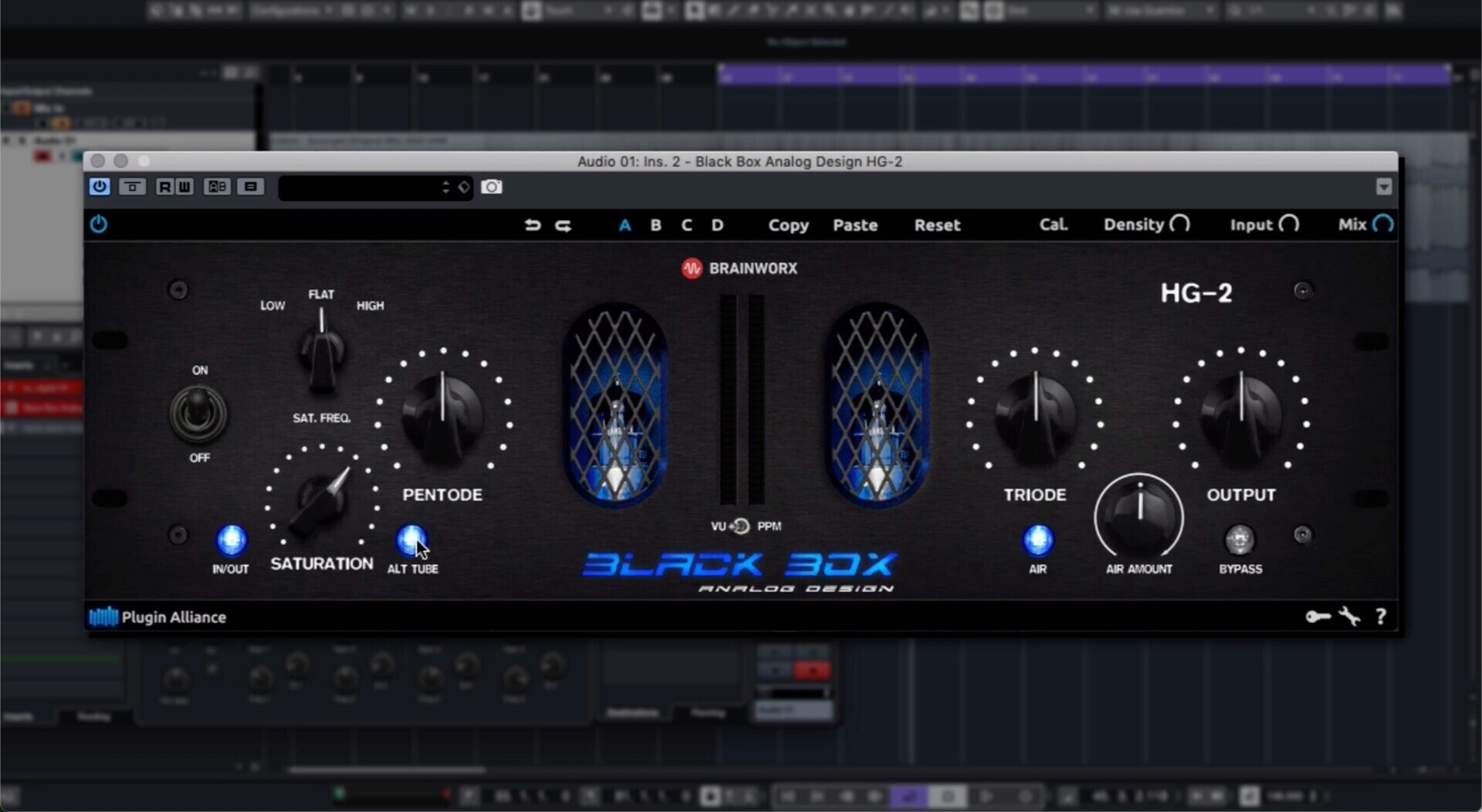This screenshot has width=1482, height=812.
Task: Adjust the Input mini knob
Action: click(x=1288, y=225)
